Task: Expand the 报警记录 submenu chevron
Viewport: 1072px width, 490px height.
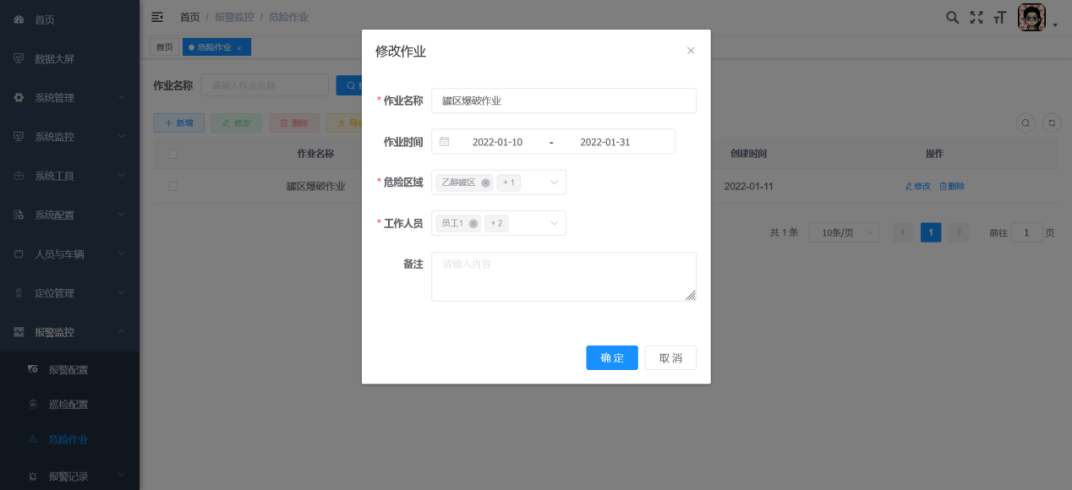Action: pyautogui.click(x=122, y=476)
